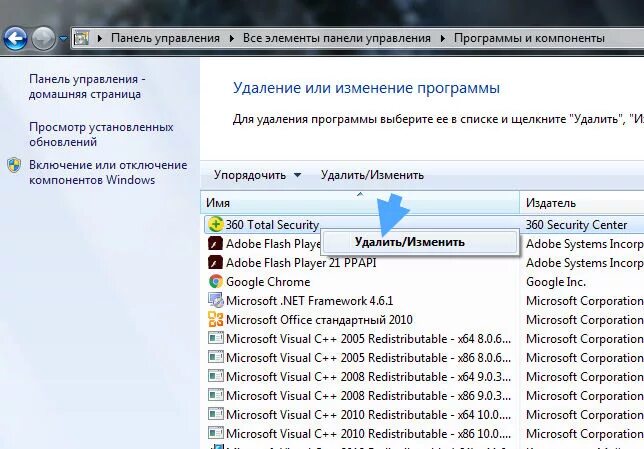The image size is (644, 449).
Task: Expand arrow before Программы и компоненты breadcrumb
Action: coord(443,38)
